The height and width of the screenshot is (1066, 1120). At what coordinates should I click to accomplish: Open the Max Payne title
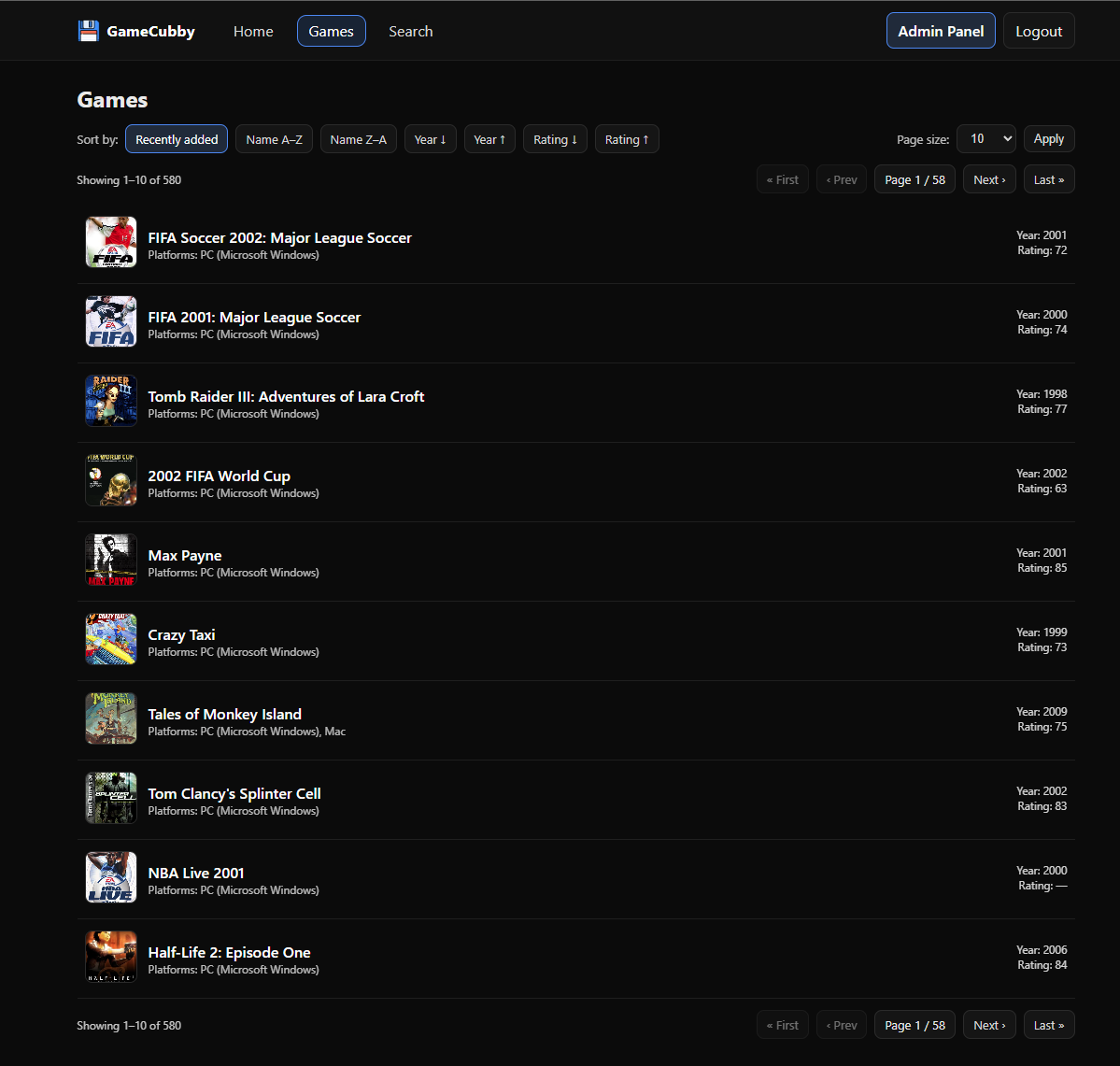[x=184, y=554]
